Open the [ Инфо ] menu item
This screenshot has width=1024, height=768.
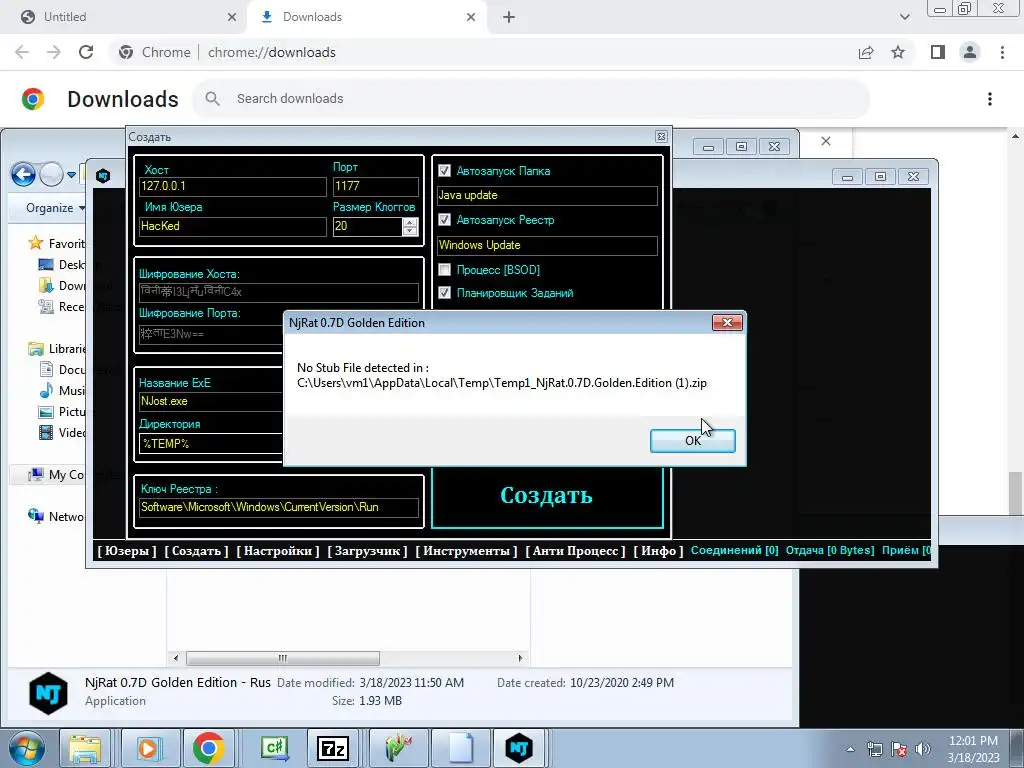pyautogui.click(x=658, y=551)
